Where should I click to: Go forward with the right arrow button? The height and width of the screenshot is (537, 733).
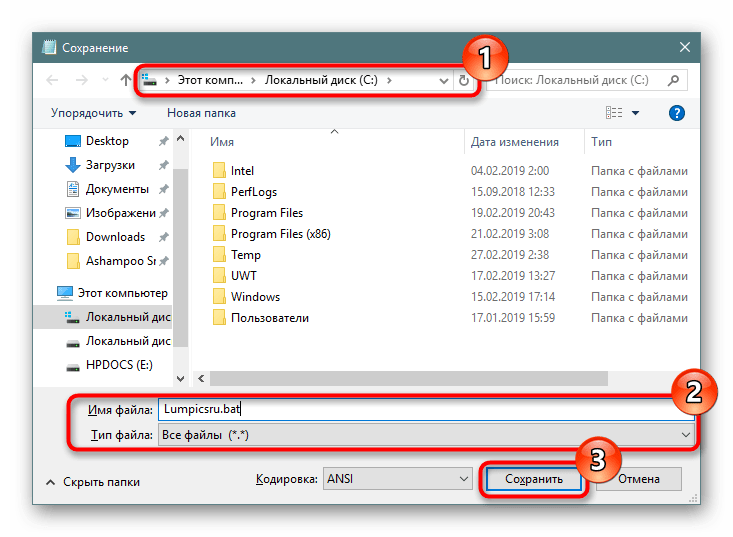click(82, 80)
